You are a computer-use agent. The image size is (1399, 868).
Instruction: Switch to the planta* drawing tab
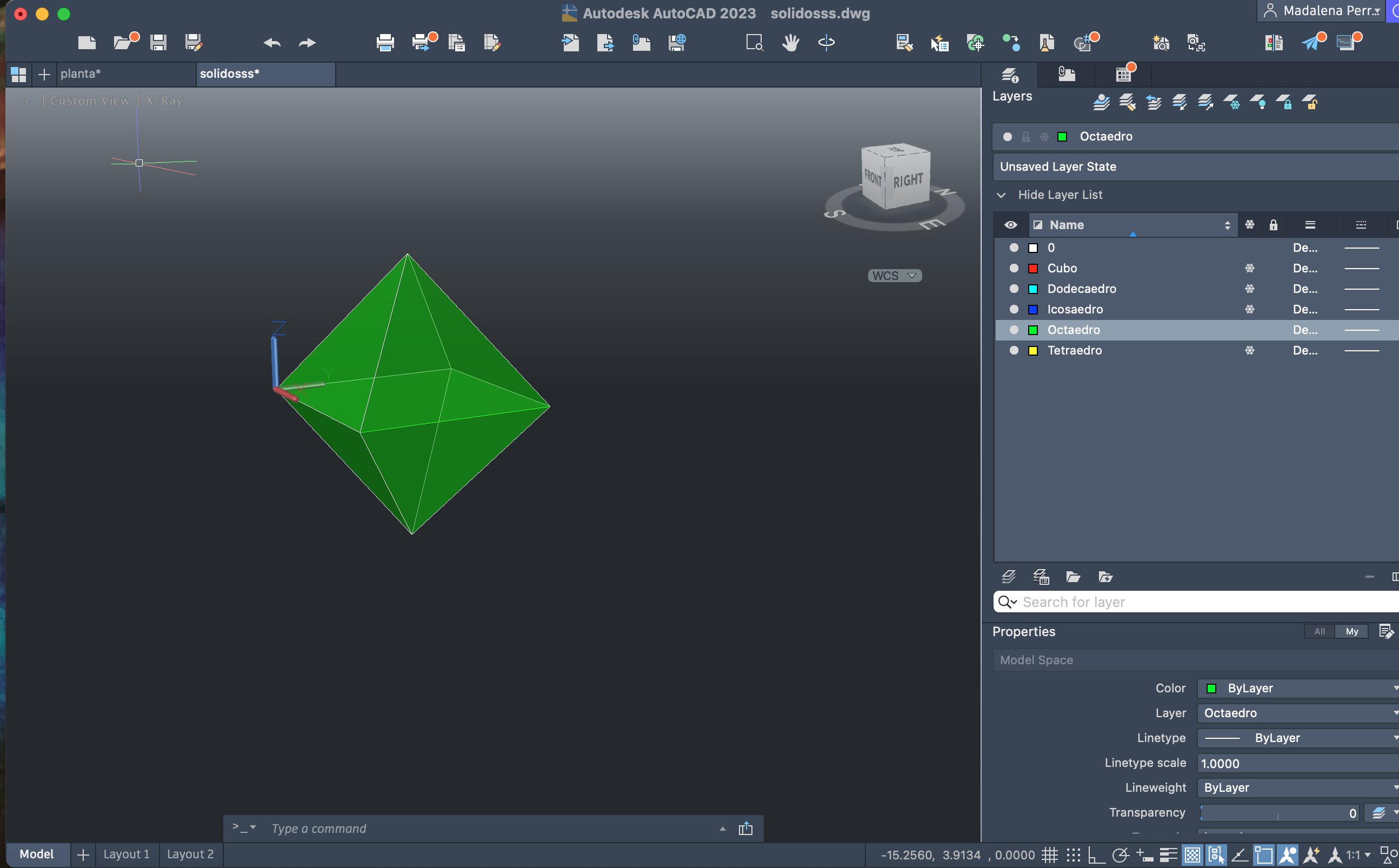(x=81, y=74)
